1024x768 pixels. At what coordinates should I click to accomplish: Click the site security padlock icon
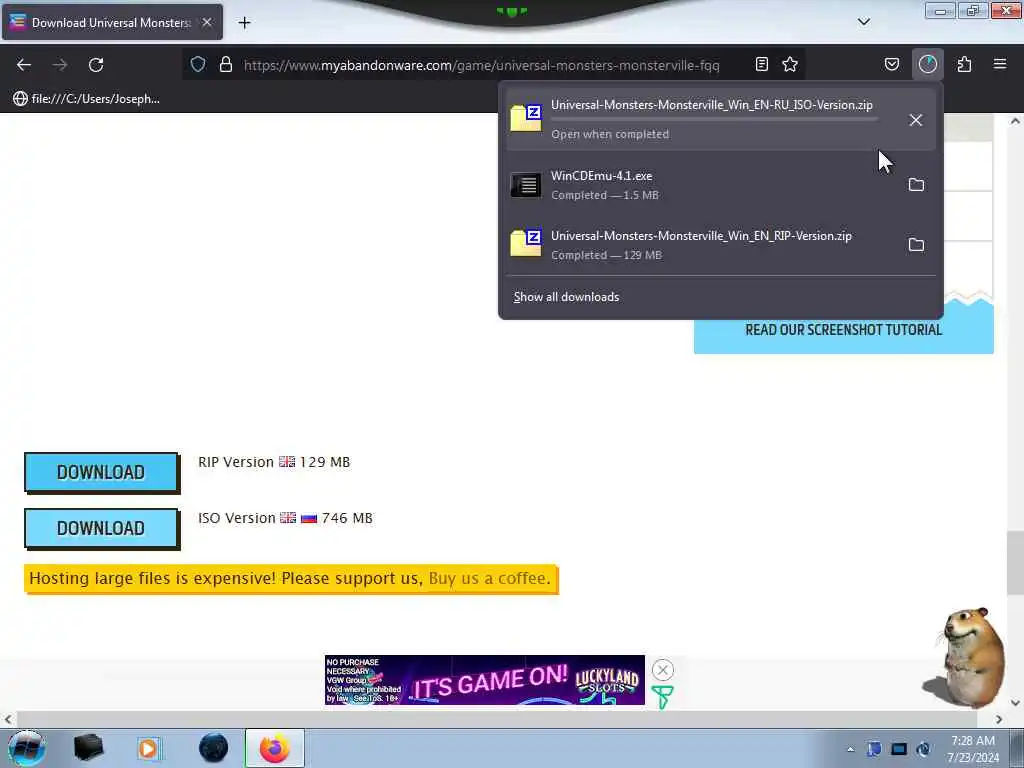coord(226,64)
